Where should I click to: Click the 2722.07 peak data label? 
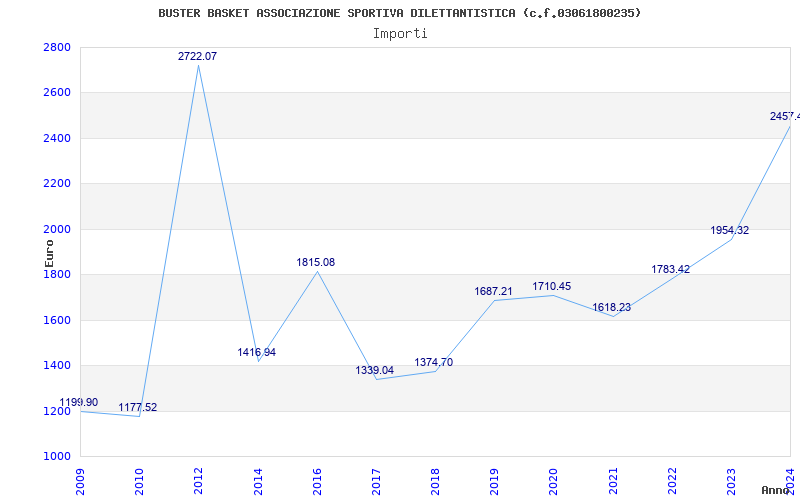point(197,57)
